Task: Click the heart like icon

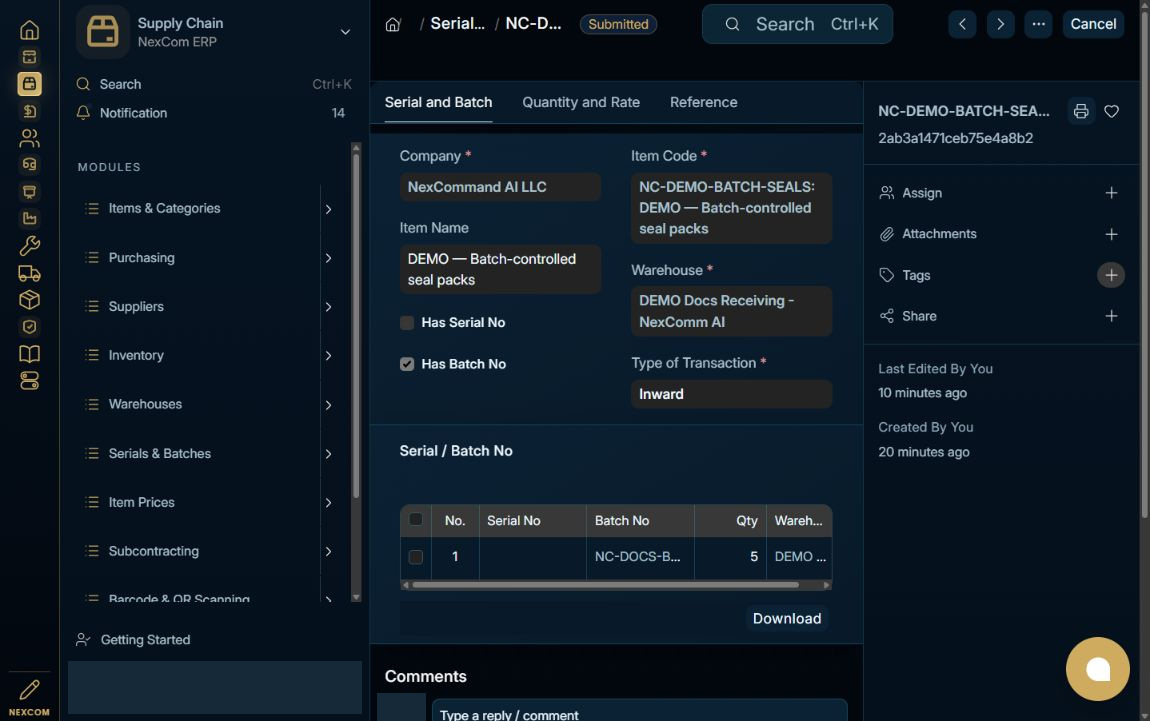Action: pos(1112,111)
